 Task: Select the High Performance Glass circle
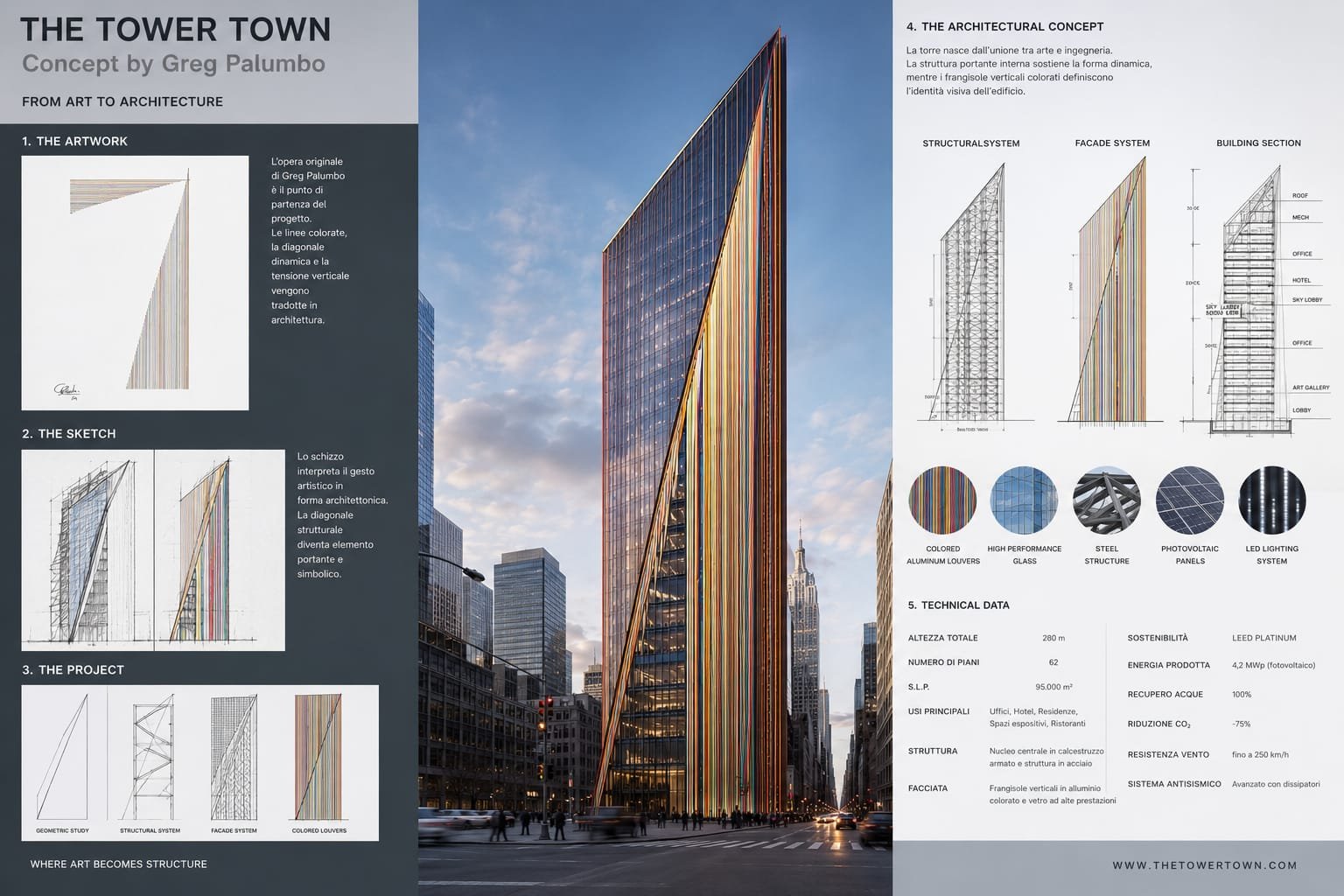click(1024, 500)
